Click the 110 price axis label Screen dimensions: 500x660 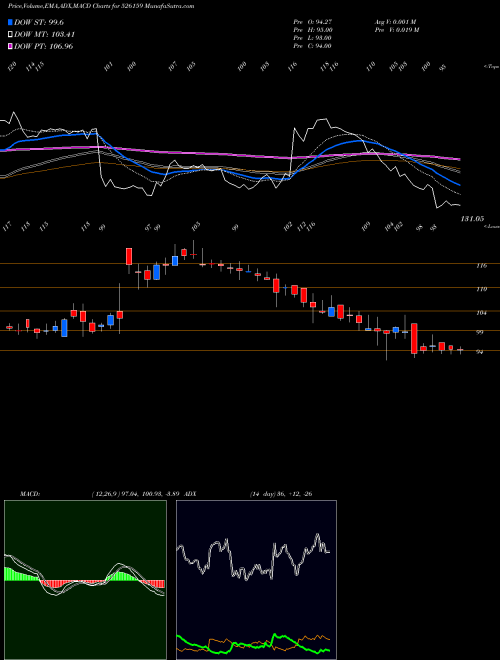(481, 289)
